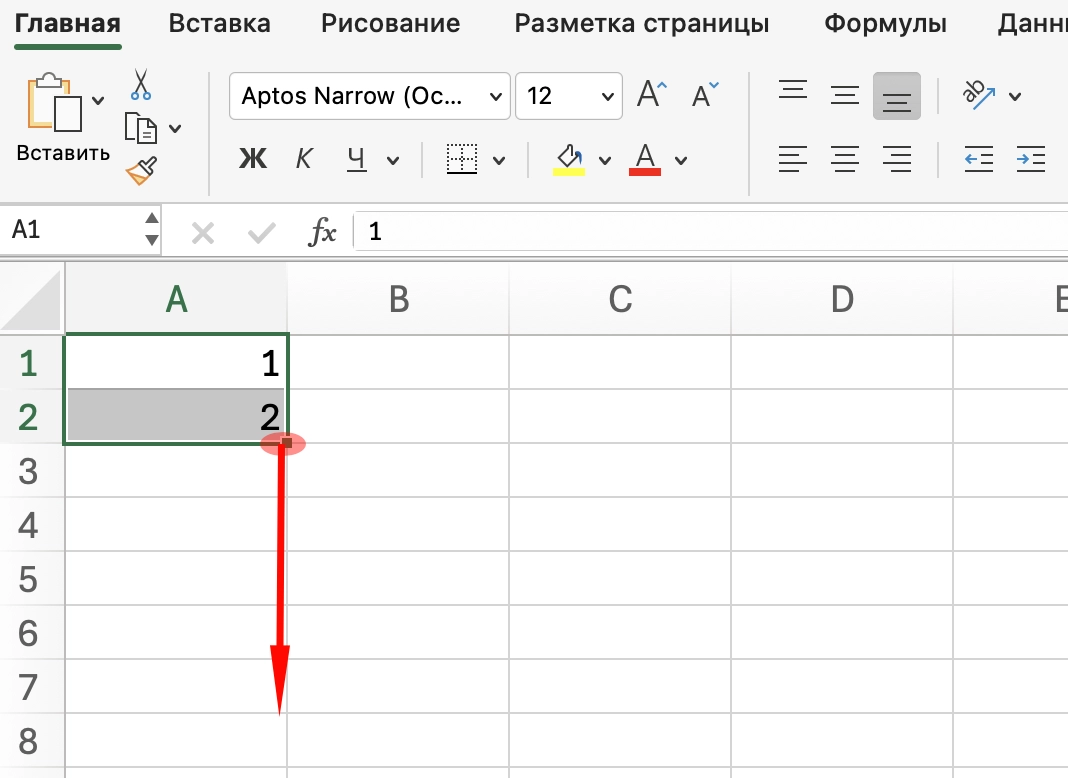The image size is (1068, 778).
Task: Select align left in the alignment group
Action: coord(793,158)
